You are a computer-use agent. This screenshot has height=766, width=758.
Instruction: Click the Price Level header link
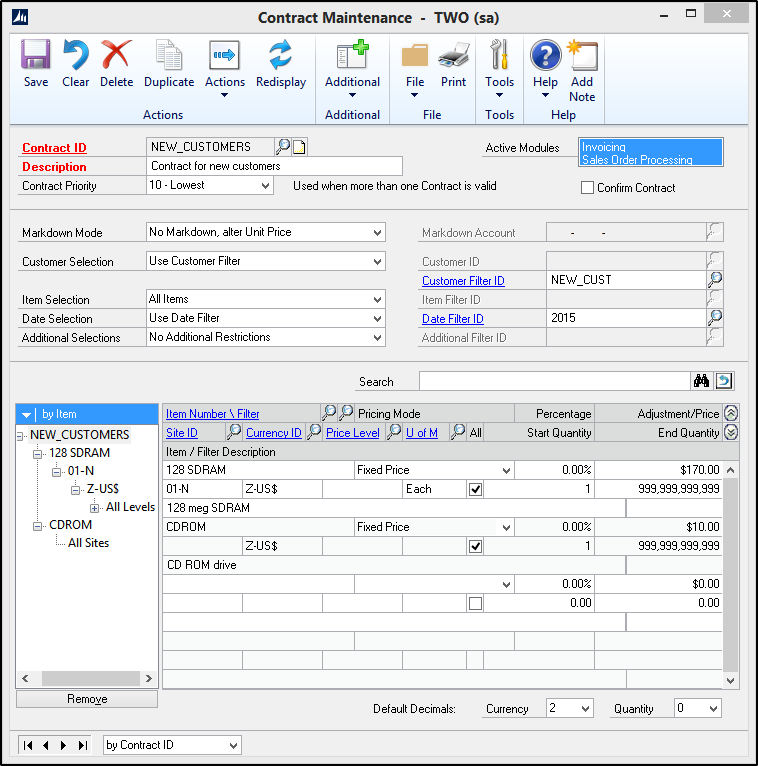pyautogui.click(x=353, y=433)
